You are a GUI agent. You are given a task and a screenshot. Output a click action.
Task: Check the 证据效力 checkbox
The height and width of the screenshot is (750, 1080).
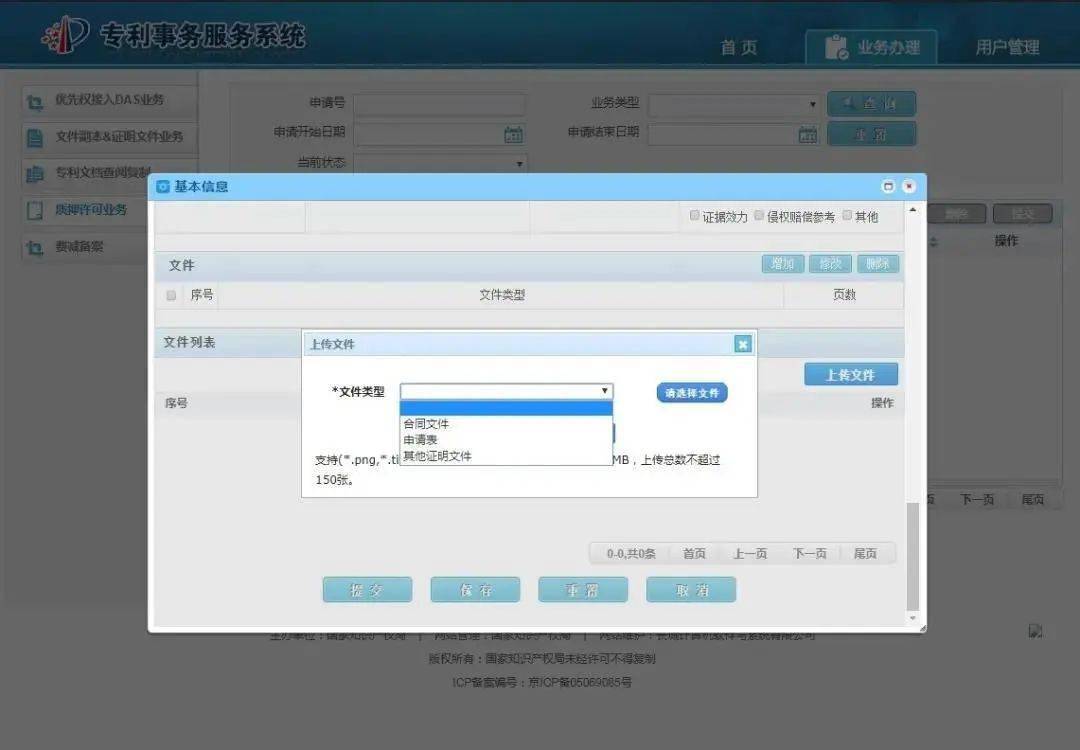695,215
